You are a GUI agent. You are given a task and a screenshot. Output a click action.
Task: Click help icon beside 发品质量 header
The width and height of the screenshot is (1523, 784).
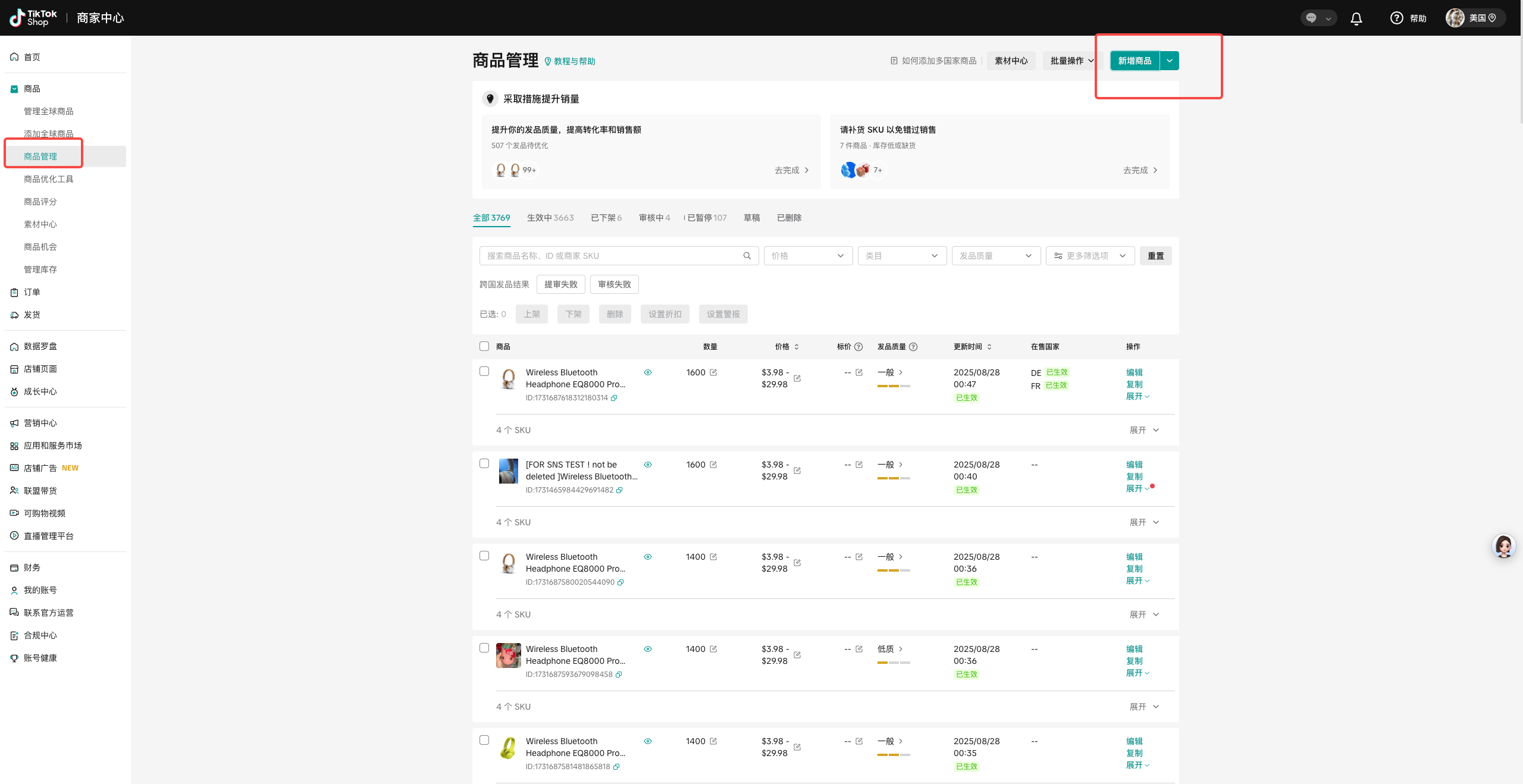pos(913,347)
